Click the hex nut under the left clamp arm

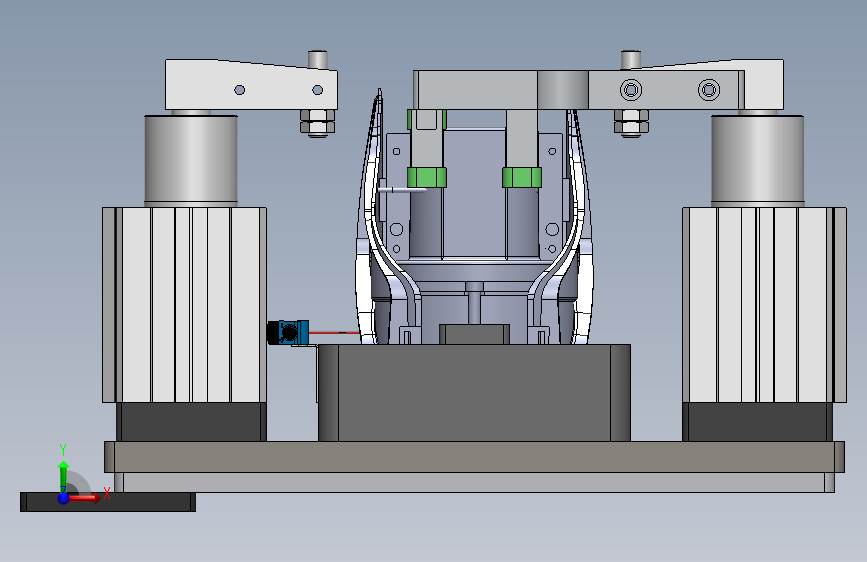[x=317, y=123]
